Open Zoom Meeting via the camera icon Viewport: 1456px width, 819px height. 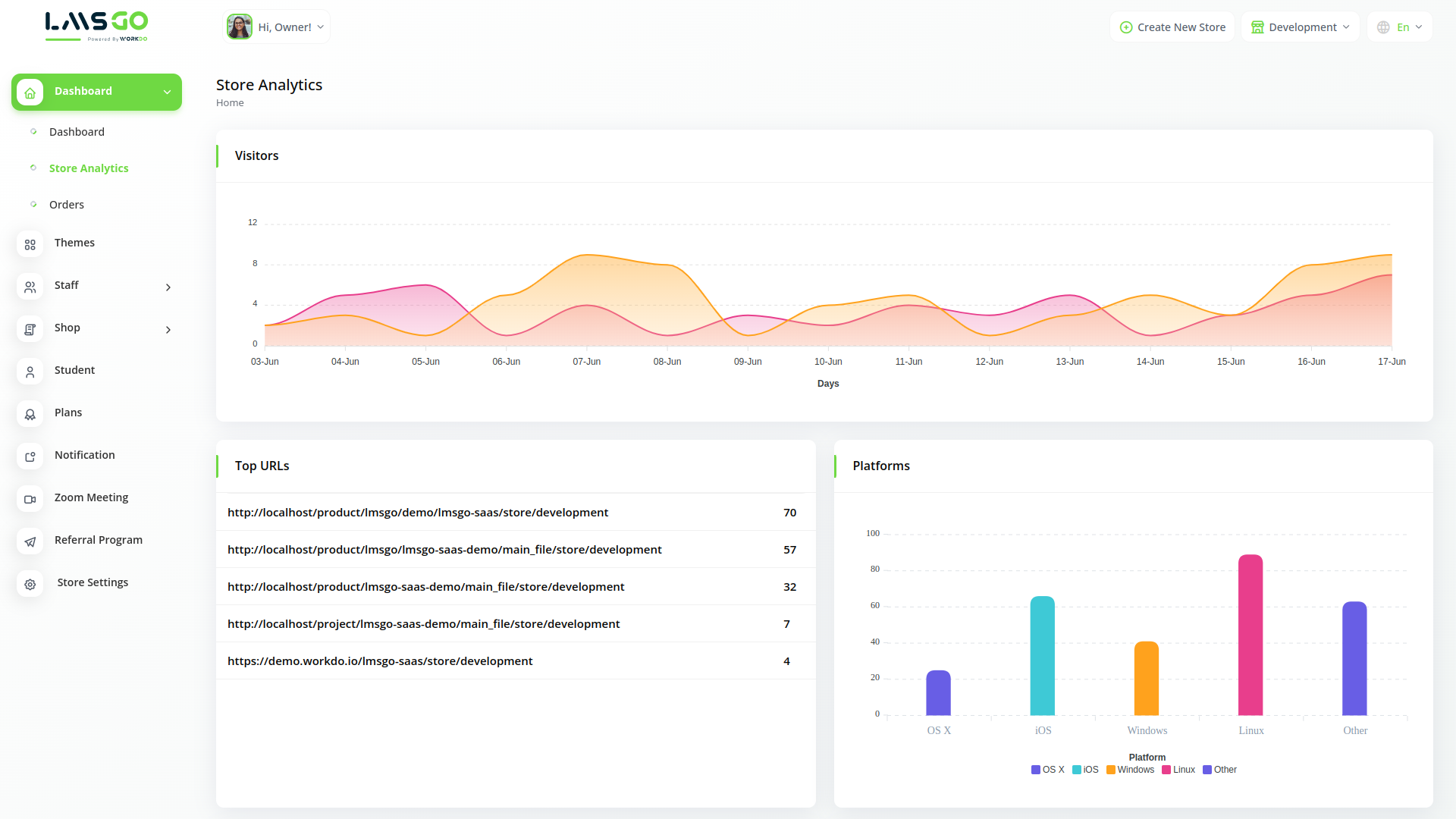30,499
